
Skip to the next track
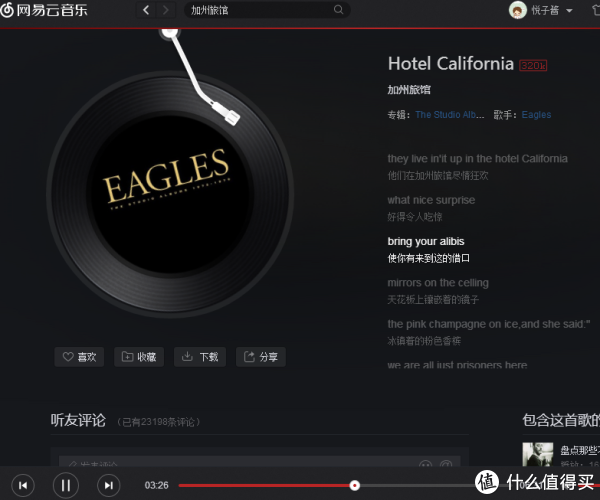pyautogui.click(x=109, y=485)
